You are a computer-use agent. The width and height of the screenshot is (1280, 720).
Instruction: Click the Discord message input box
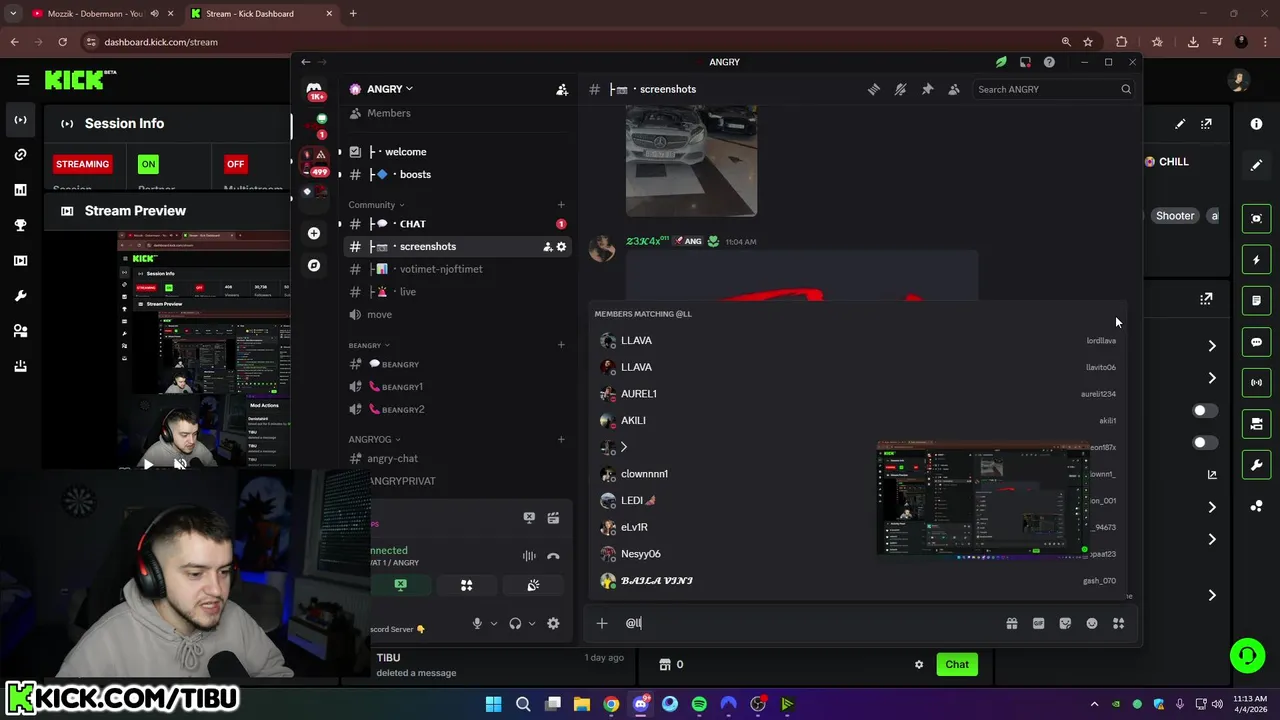click(810, 623)
